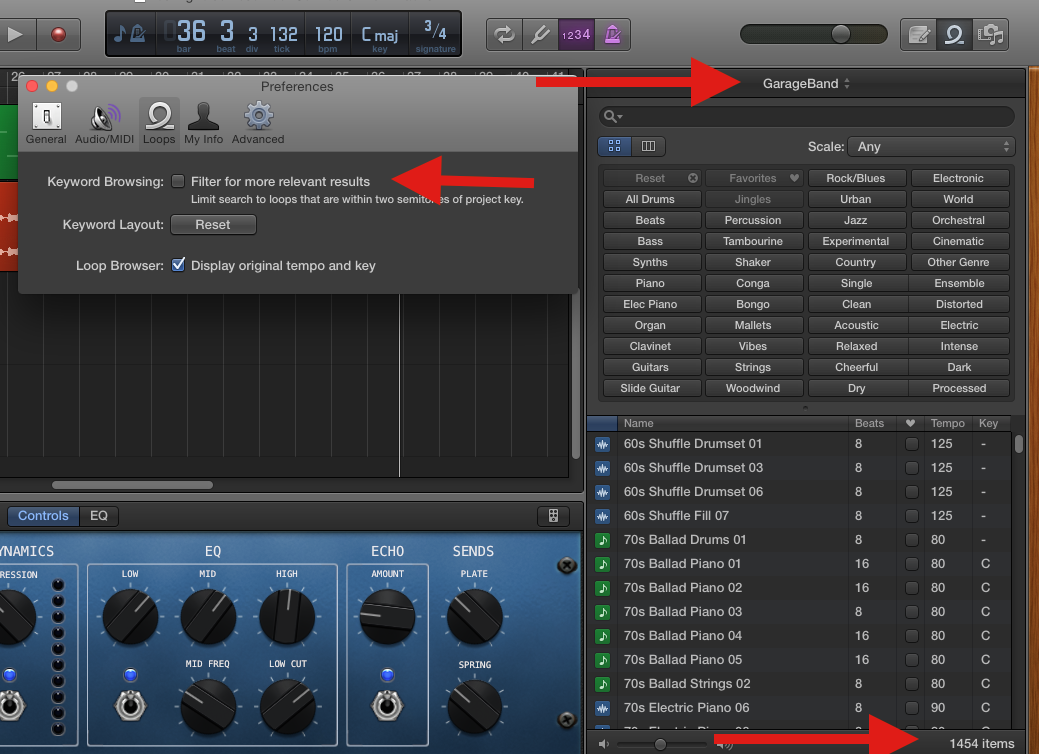Sort loops by Tempo column header
1039x754 pixels.
point(948,423)
